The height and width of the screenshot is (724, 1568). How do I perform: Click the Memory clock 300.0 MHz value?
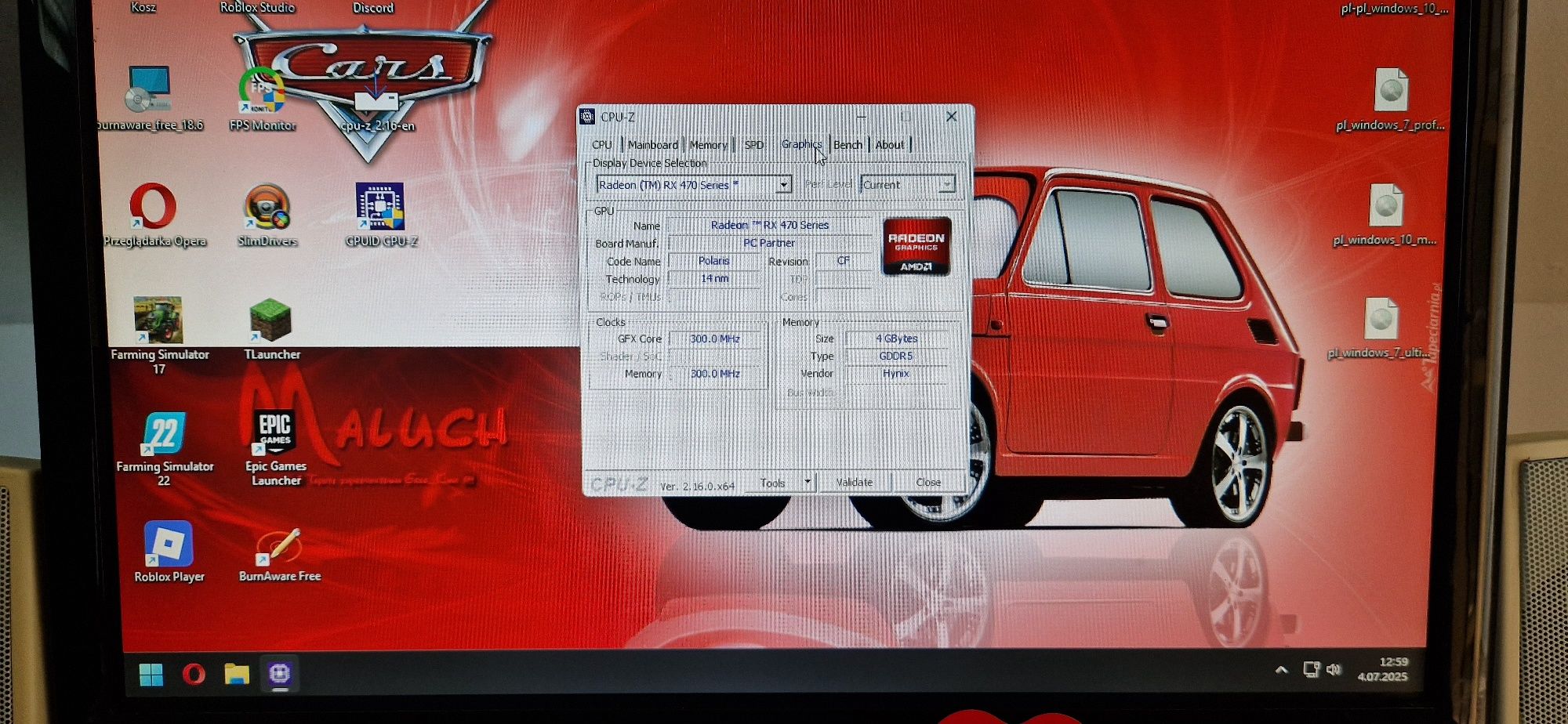(714, 374)
